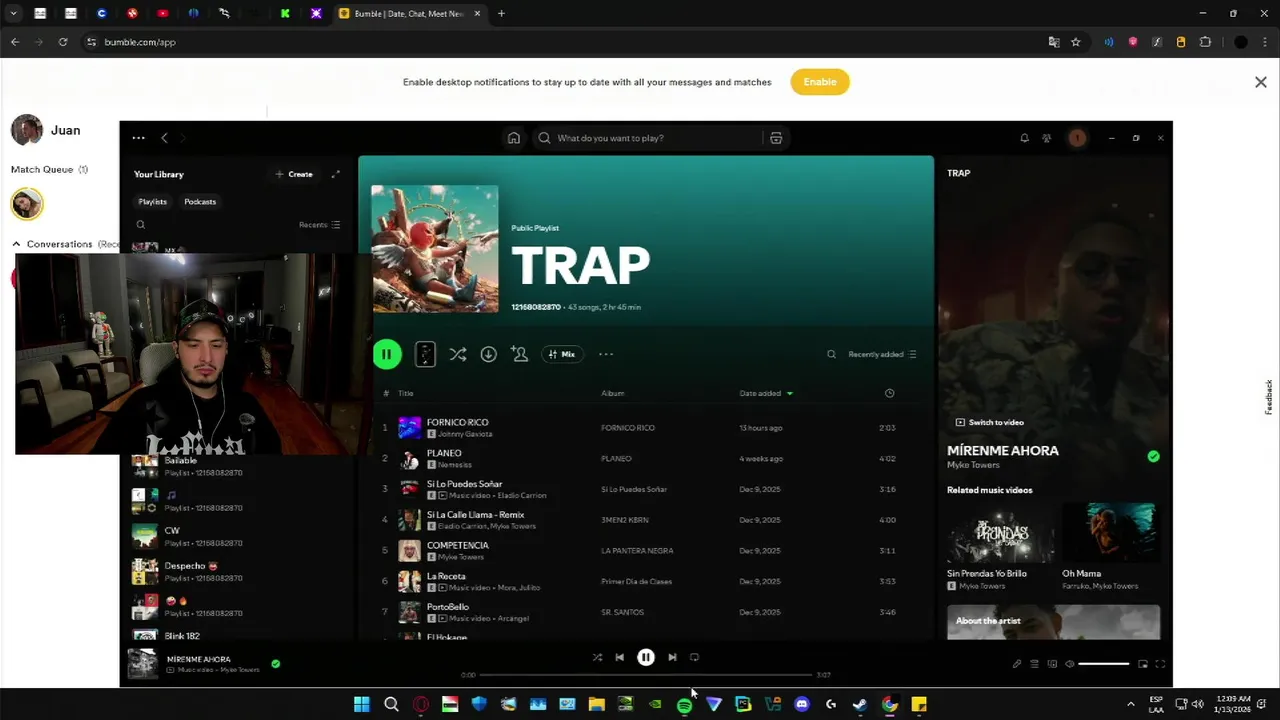Open more options for the TRAP playlist
The height and width of the screenshot is (720, 1280).
pos(606,354)
